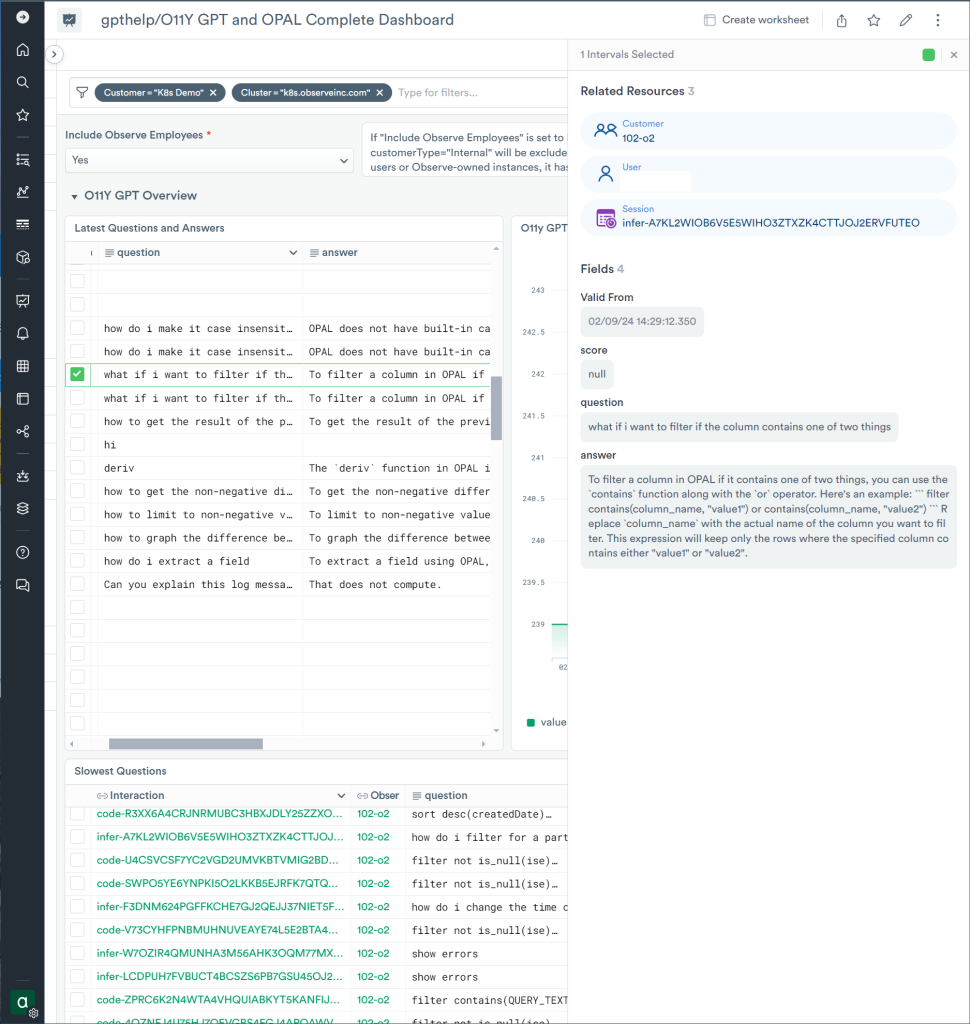Click the Home icon in the left sidebar
The height and width of the screenshot is (1024, 970).
(23, 50)
